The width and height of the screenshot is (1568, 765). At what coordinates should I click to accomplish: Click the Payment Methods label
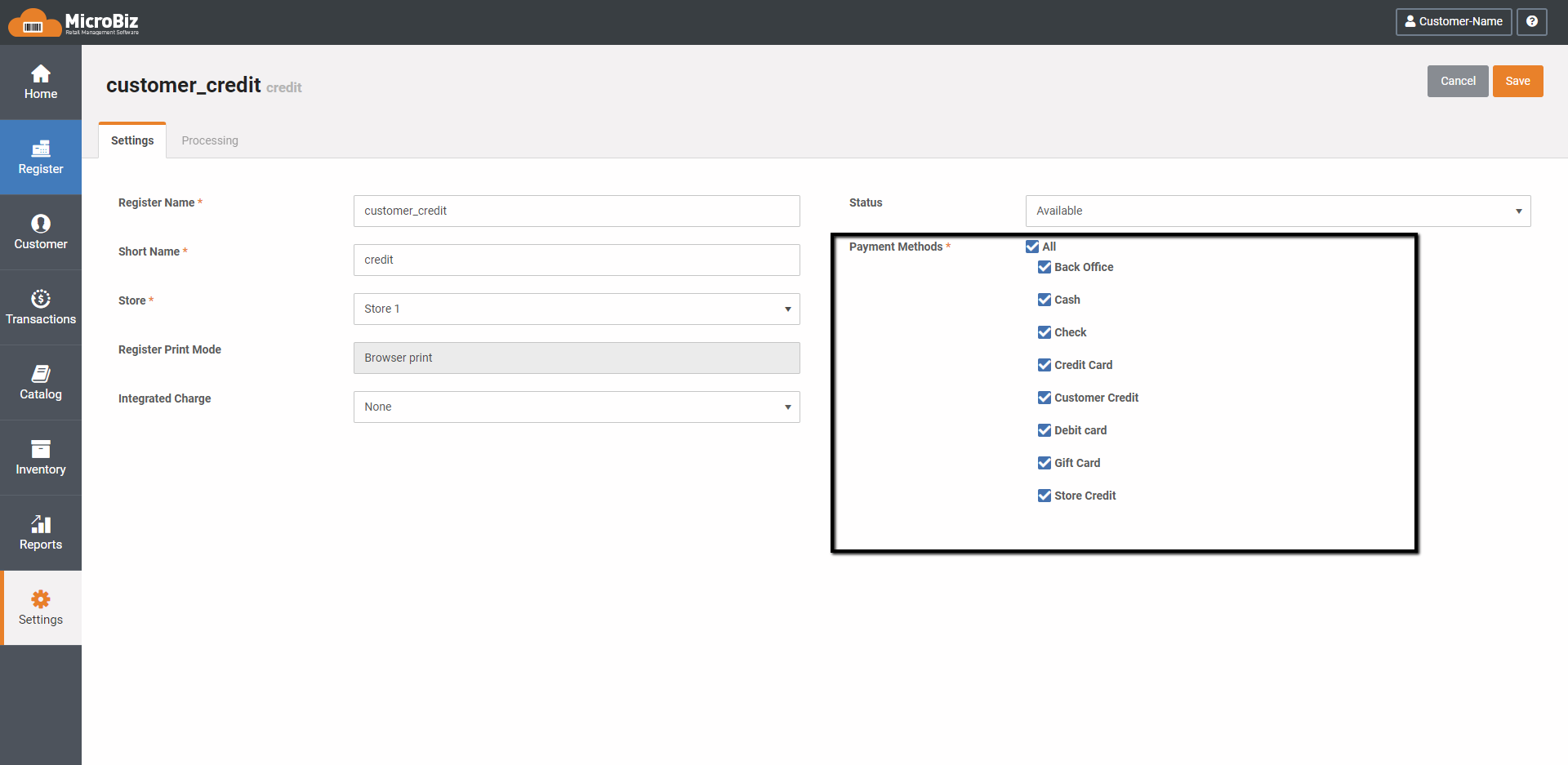[896, 247]
